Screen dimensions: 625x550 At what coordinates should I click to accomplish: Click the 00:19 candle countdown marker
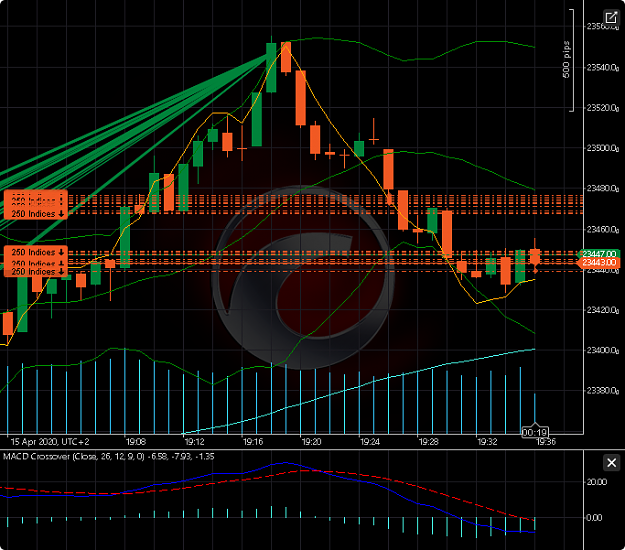point(535,432)
